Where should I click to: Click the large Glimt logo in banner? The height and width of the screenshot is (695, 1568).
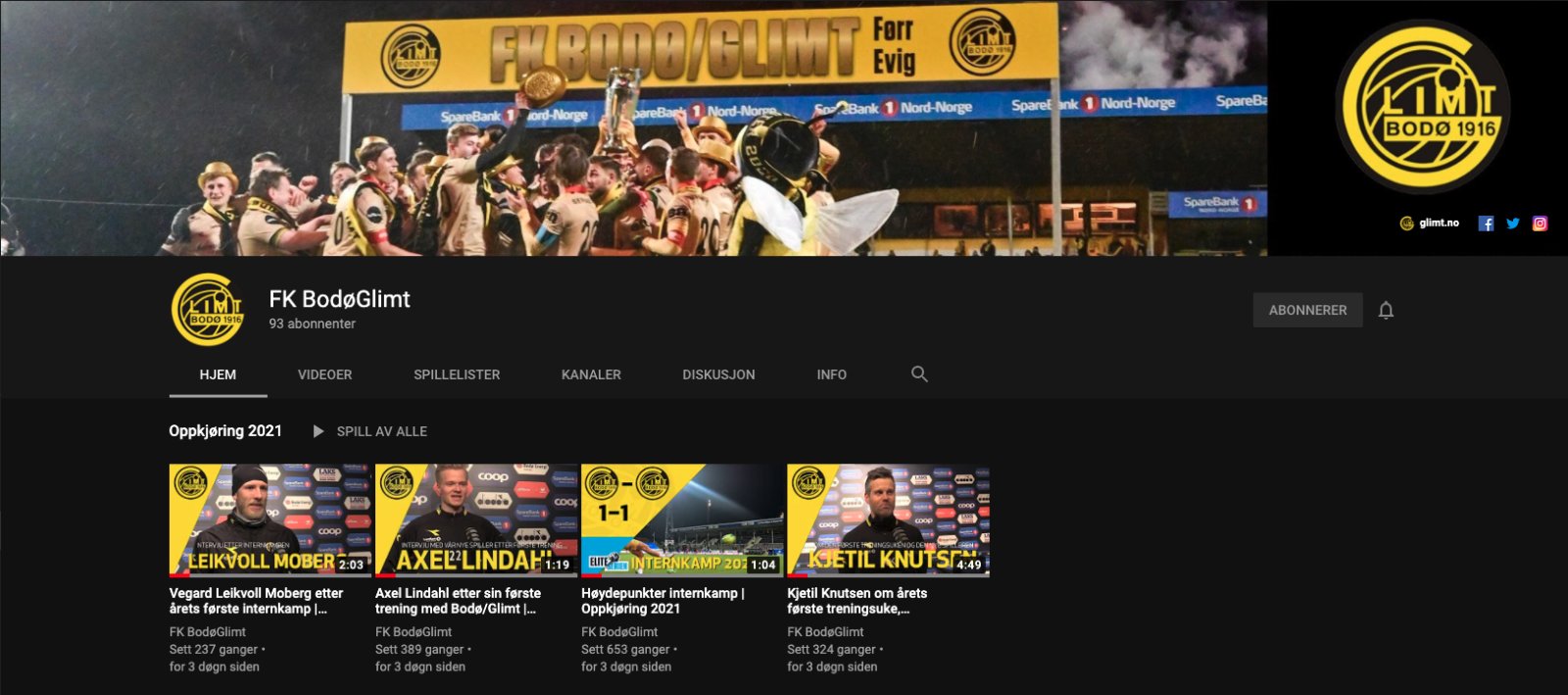coord(1422,106)
